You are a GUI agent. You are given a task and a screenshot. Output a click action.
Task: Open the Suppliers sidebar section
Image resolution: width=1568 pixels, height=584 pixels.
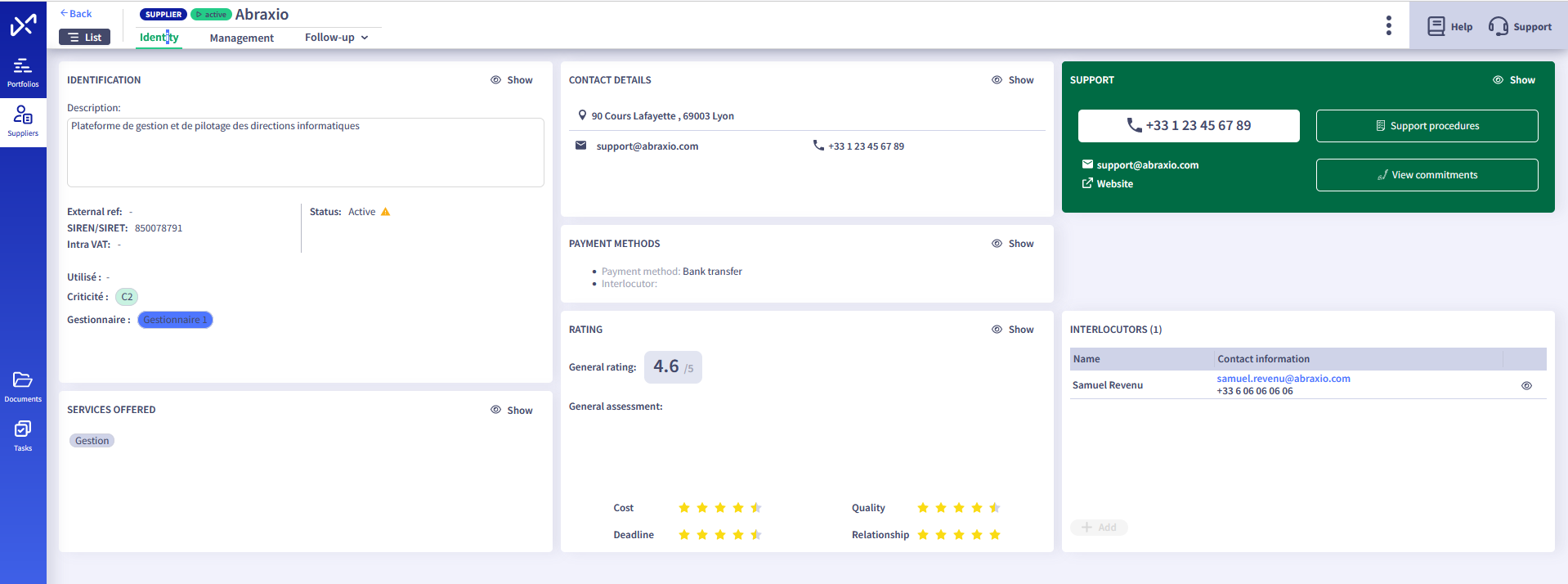(23, 121)
